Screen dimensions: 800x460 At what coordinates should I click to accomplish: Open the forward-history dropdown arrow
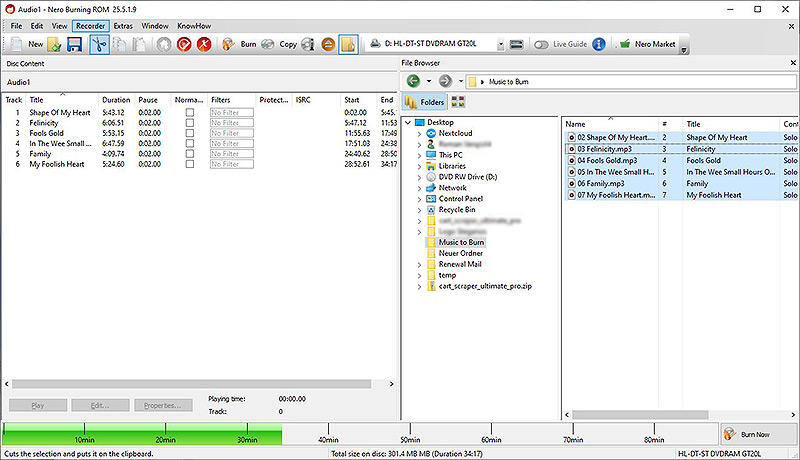click(x=461, y=81)
